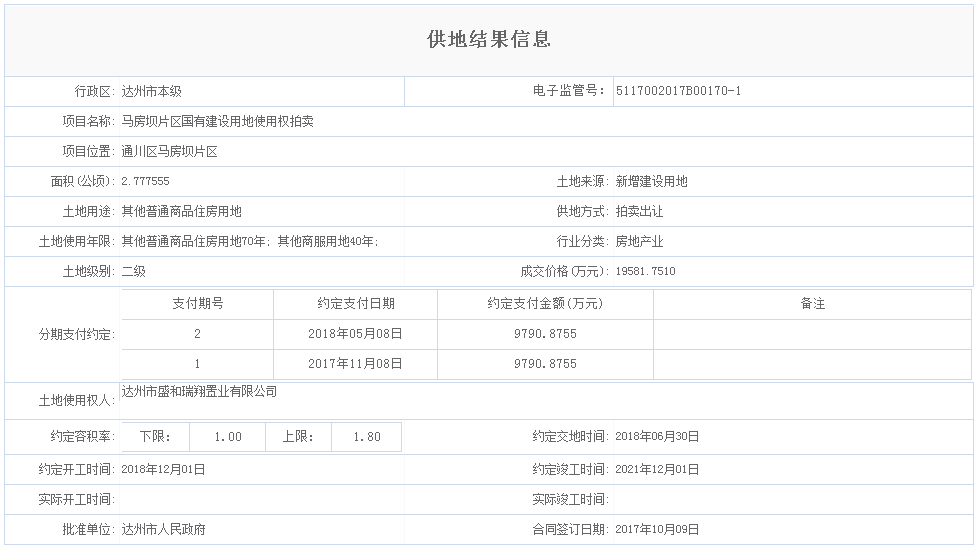Click the label 实际开工时间

coord(77,500)
